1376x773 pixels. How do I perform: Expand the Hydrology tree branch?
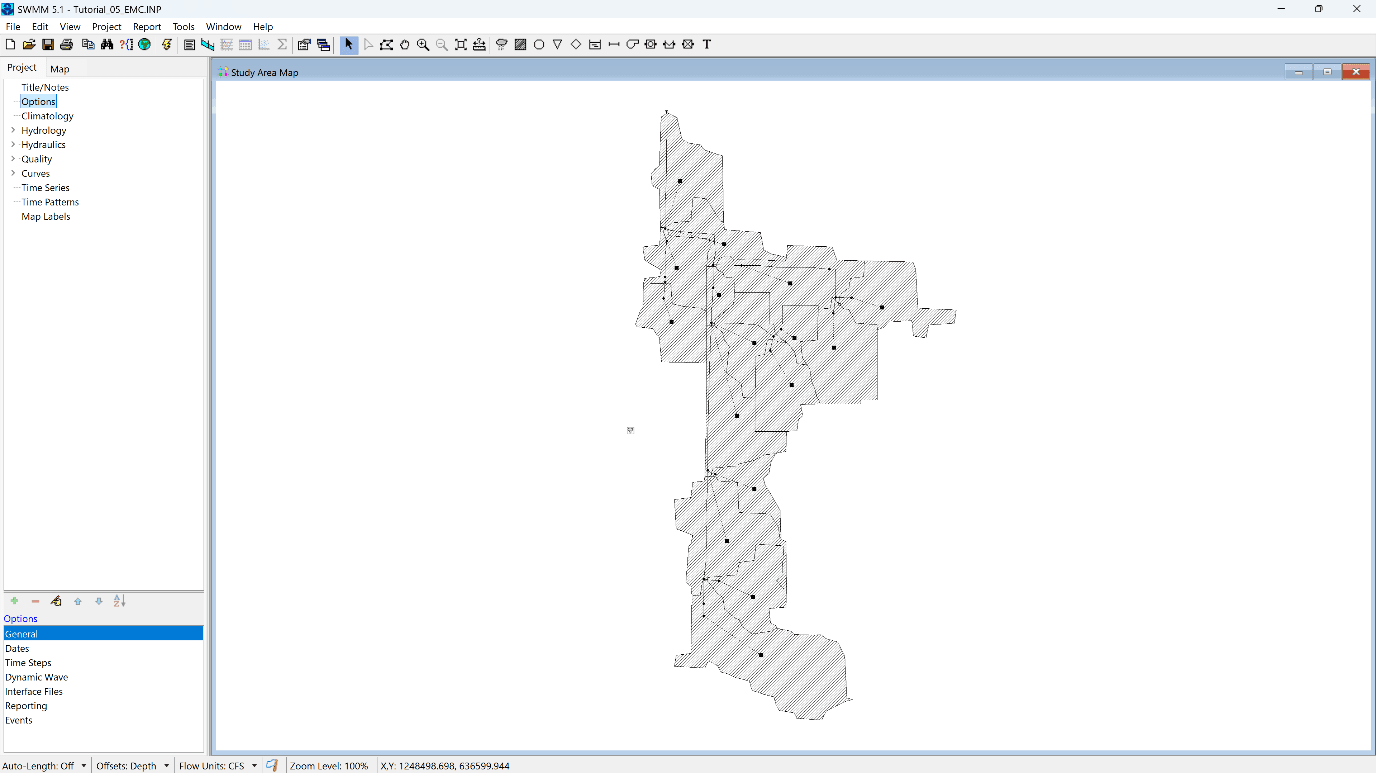(x=12, y=130)
